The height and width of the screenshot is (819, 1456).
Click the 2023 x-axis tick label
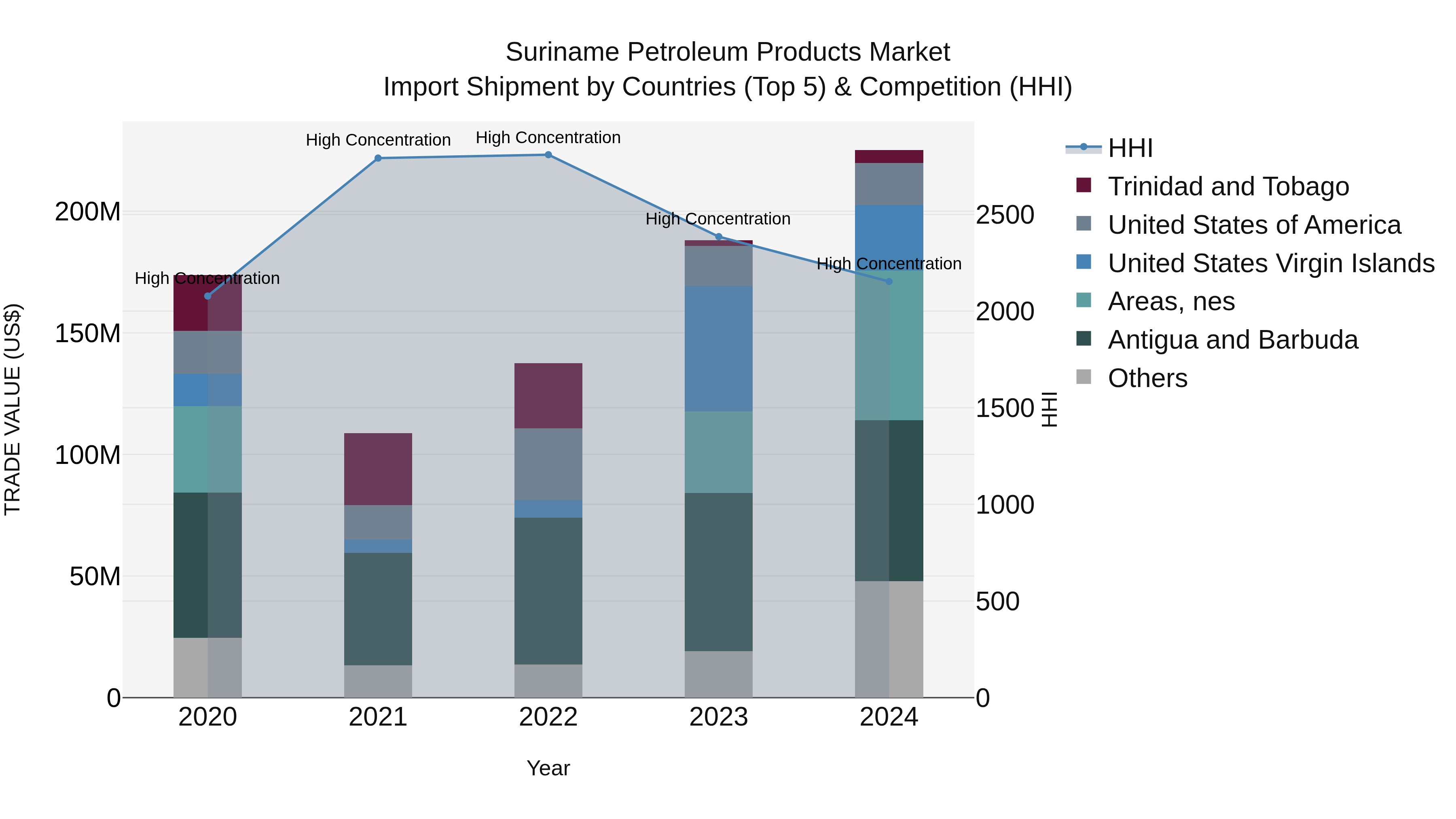coord(719,717)
